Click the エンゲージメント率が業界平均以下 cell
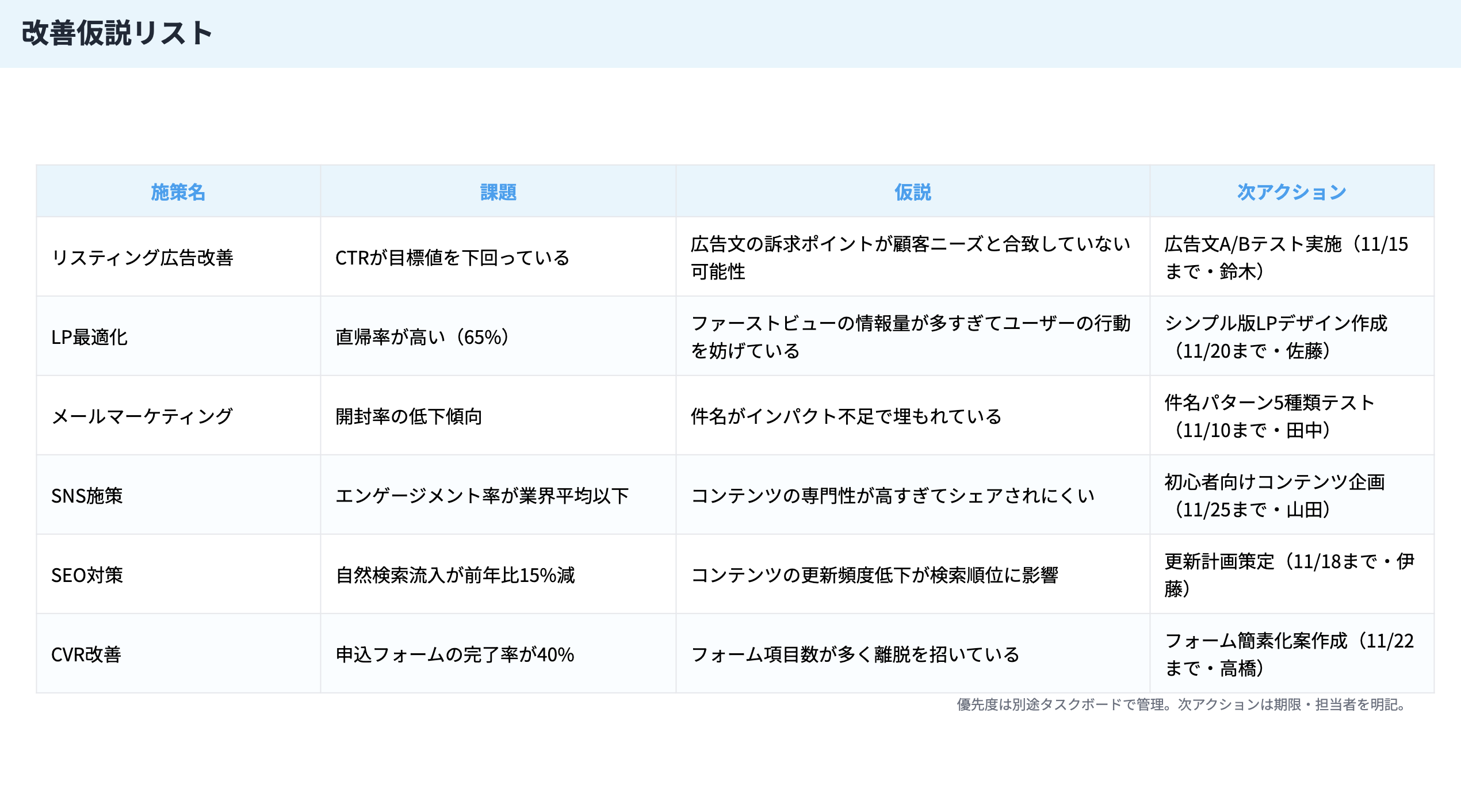Image resolution: width=1461 pixels, height=812 pixels. (x=485, y=495)
